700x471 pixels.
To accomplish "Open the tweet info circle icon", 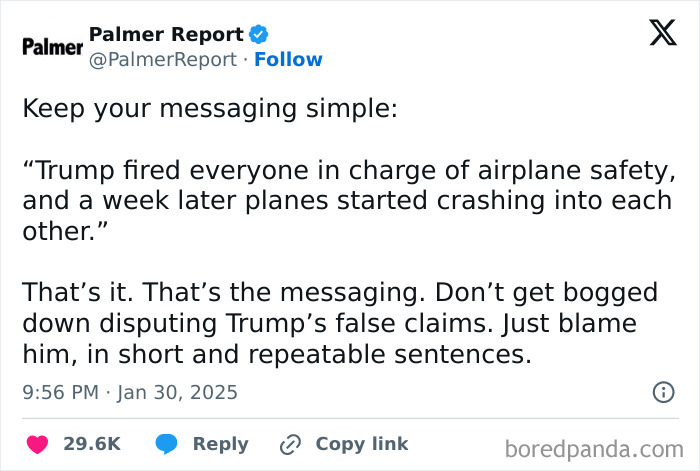I will tap(662, 392).
